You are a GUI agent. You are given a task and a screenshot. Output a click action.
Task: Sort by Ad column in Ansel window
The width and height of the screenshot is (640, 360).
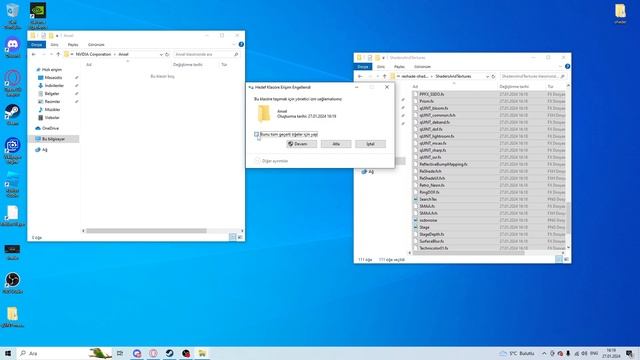[x=89, y=64]
